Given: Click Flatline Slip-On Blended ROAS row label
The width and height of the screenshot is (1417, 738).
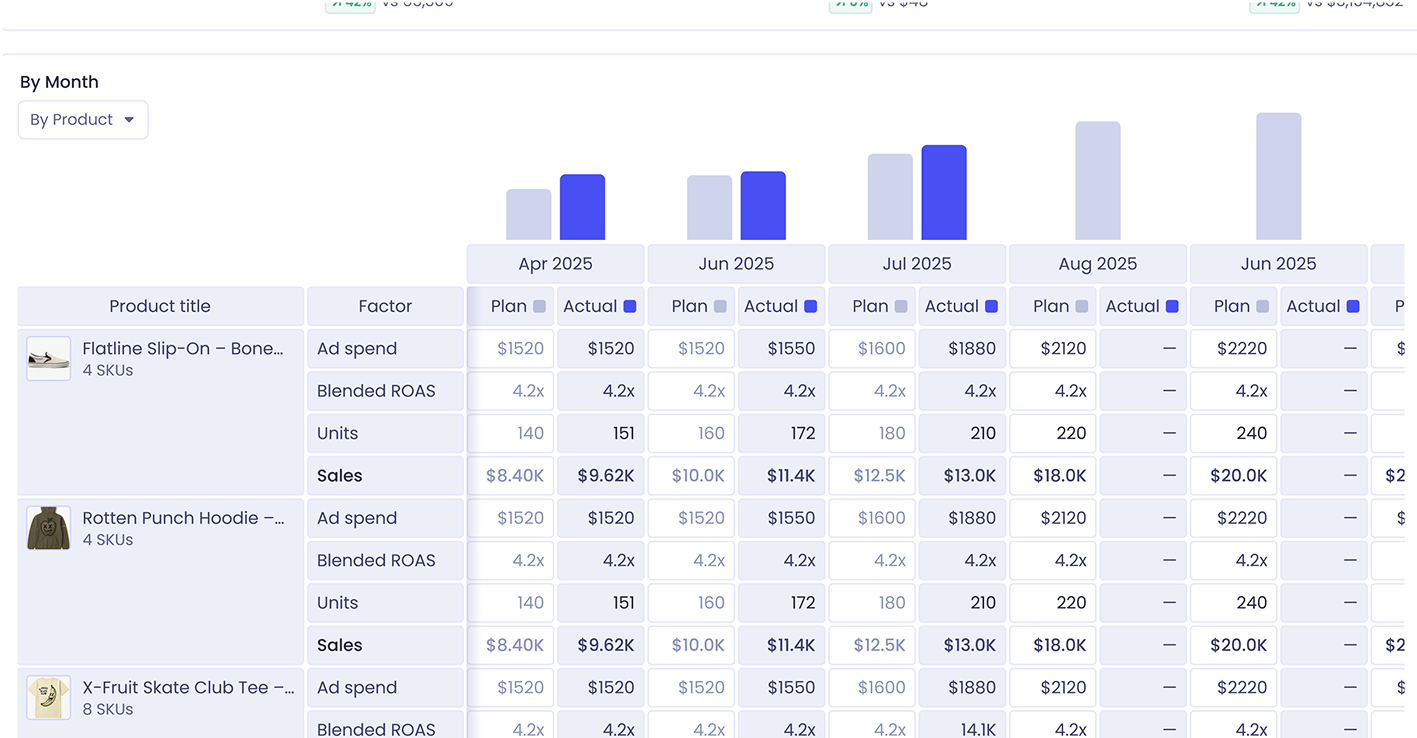Looking at the screenshot, I should pyautogui.click(x=385, y=391).
